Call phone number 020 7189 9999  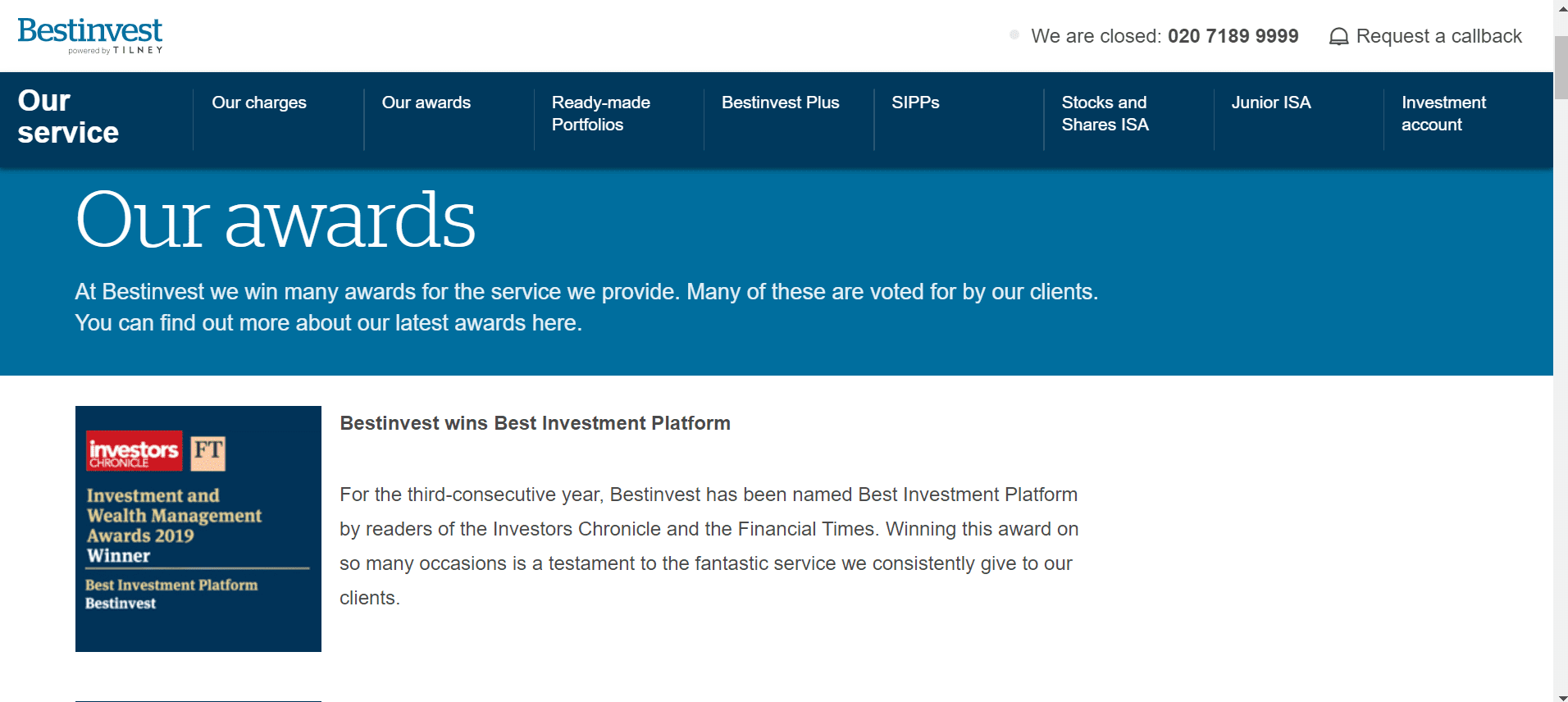(1233, 36)
